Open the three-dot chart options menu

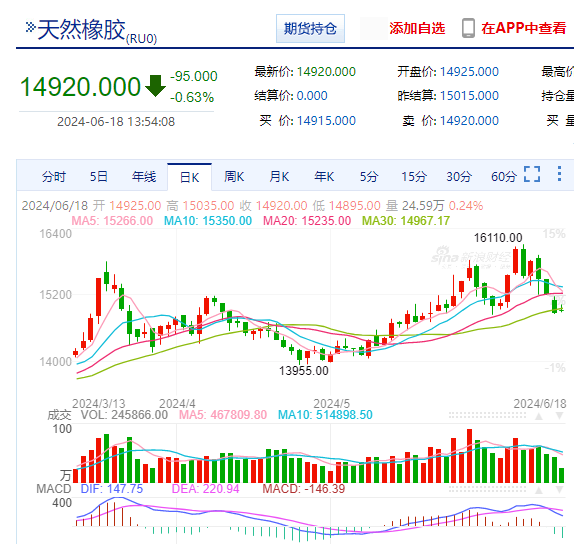559,174
